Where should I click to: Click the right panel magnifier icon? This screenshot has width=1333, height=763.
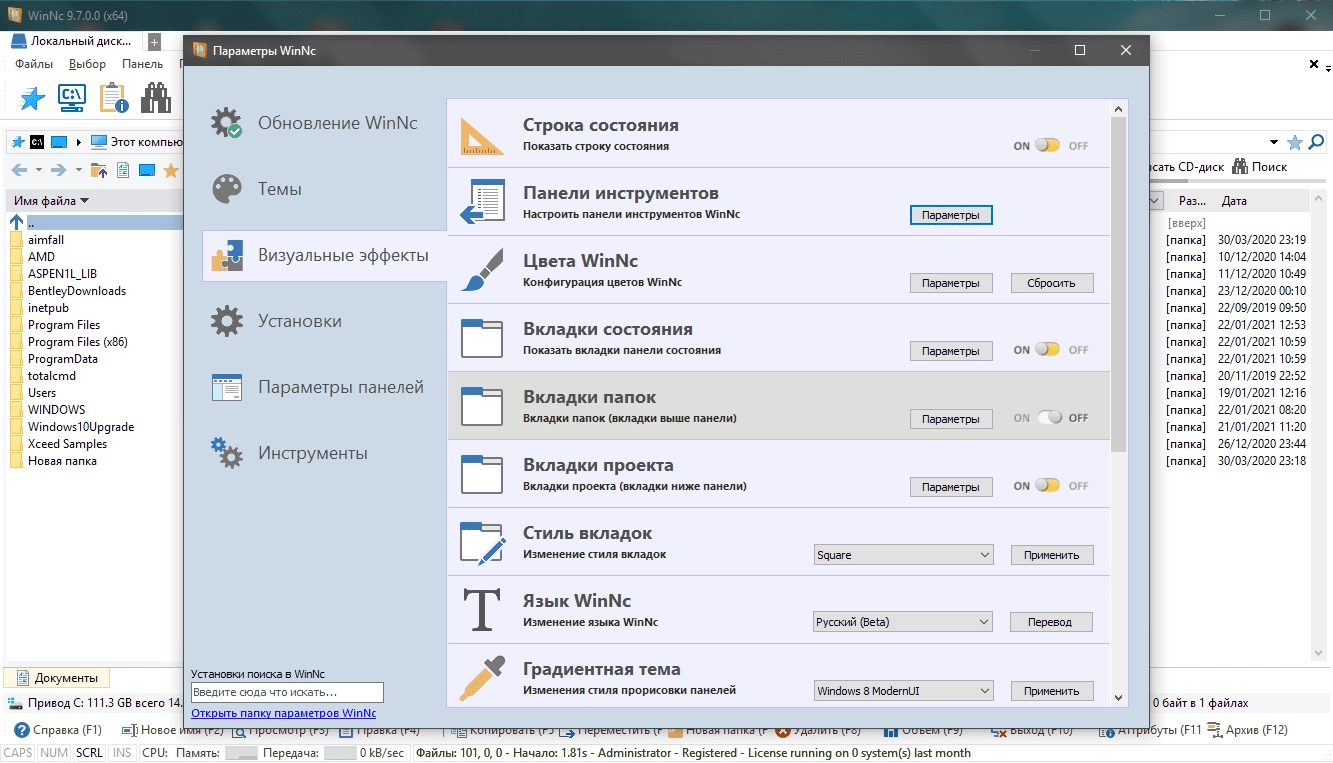(1316, 142)
